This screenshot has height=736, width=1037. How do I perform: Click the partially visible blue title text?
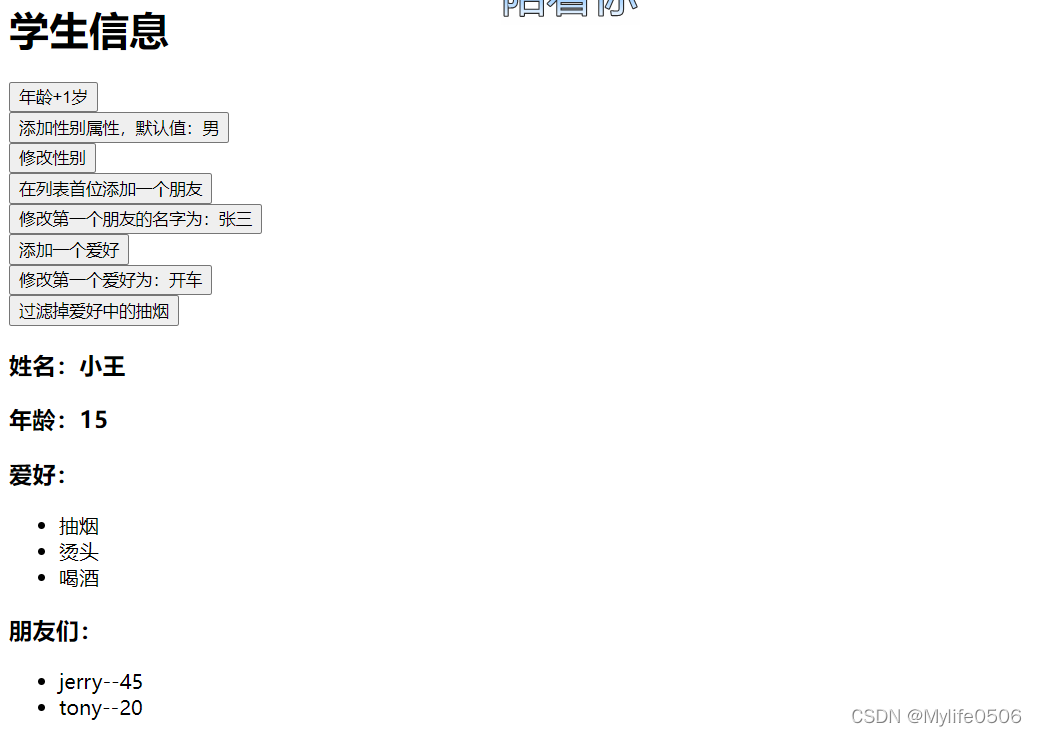(569, 9)
